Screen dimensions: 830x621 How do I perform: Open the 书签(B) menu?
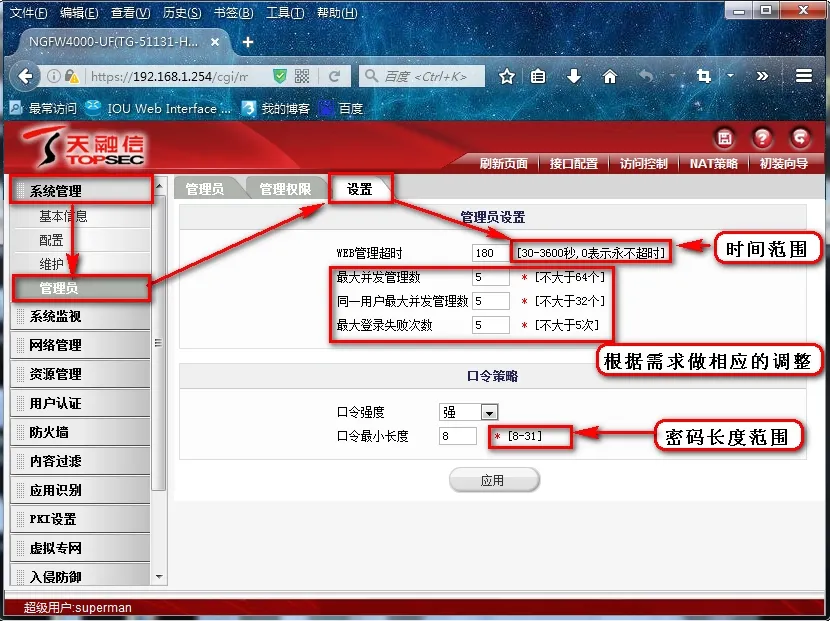[x=233, y=13]
